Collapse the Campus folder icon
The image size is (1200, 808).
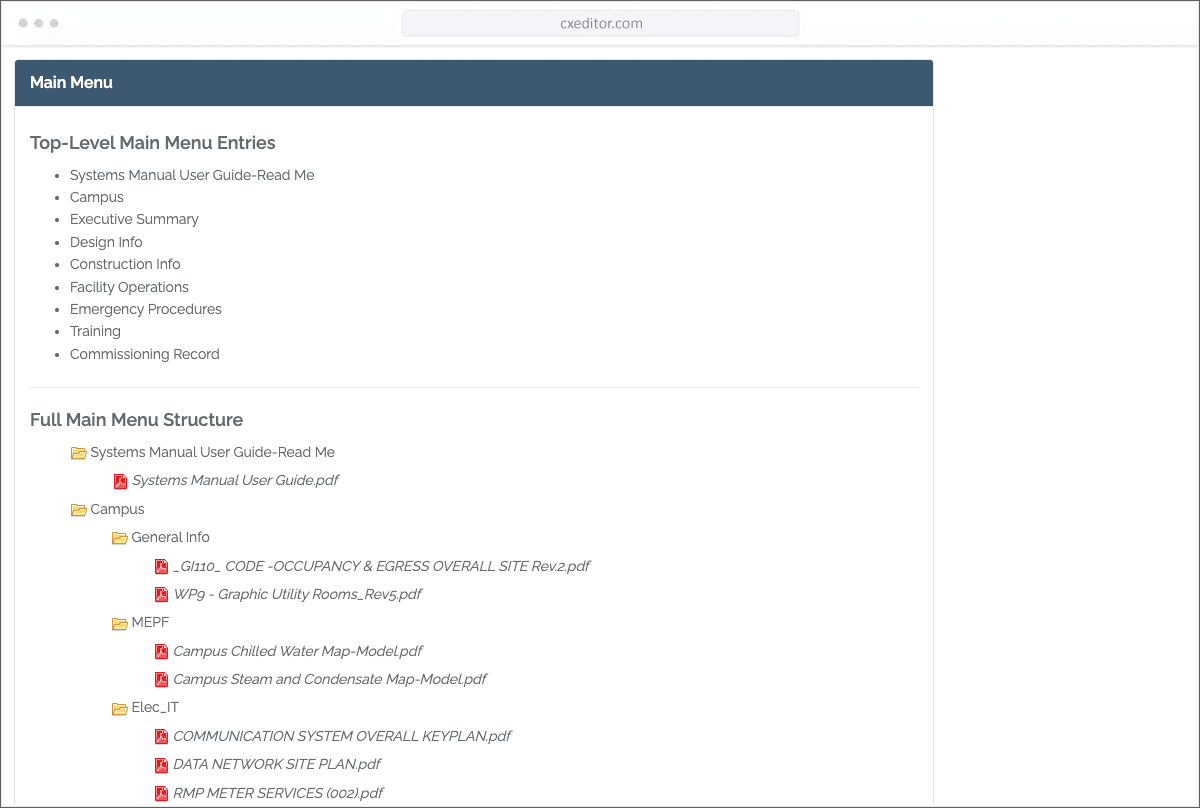coord(78,510)
